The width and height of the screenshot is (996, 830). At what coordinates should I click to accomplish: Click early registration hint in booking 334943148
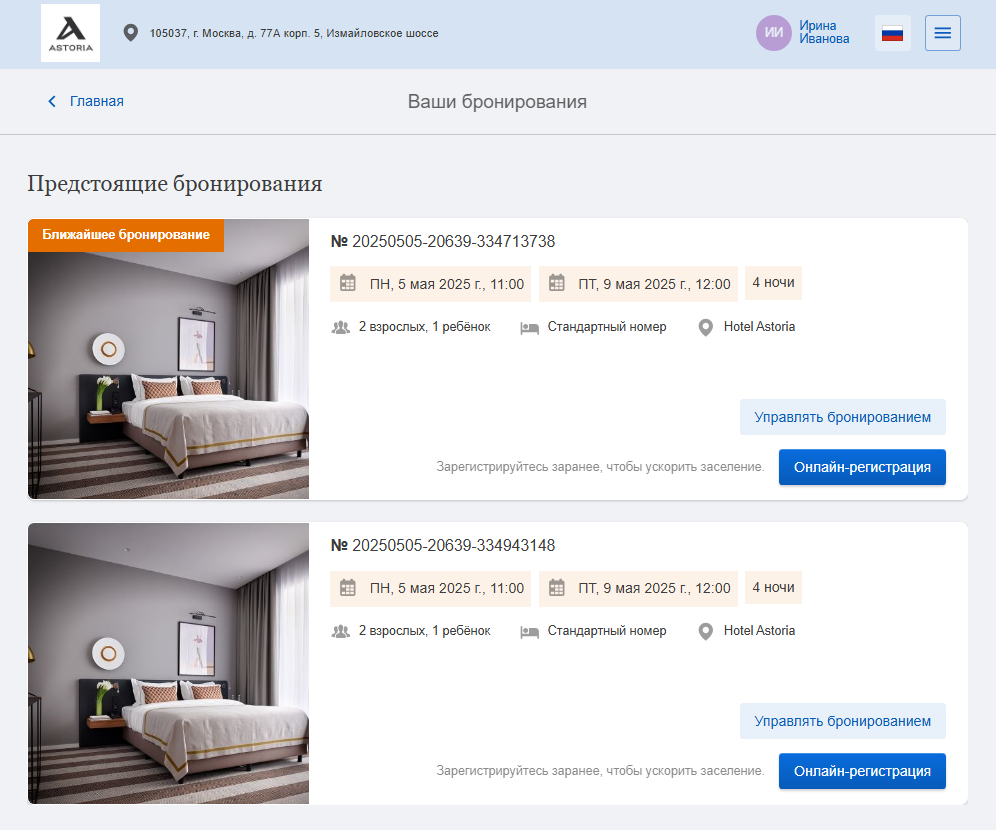click(x=600, y=771)
